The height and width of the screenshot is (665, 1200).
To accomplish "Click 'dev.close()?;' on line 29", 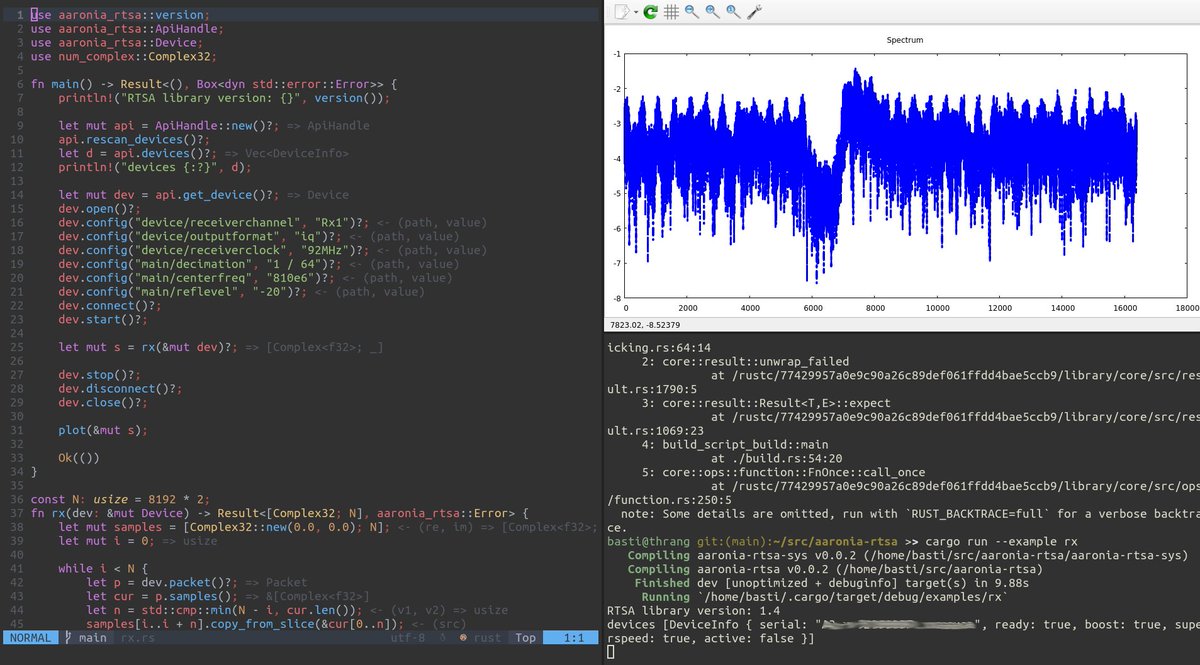I will coord(103,401).
